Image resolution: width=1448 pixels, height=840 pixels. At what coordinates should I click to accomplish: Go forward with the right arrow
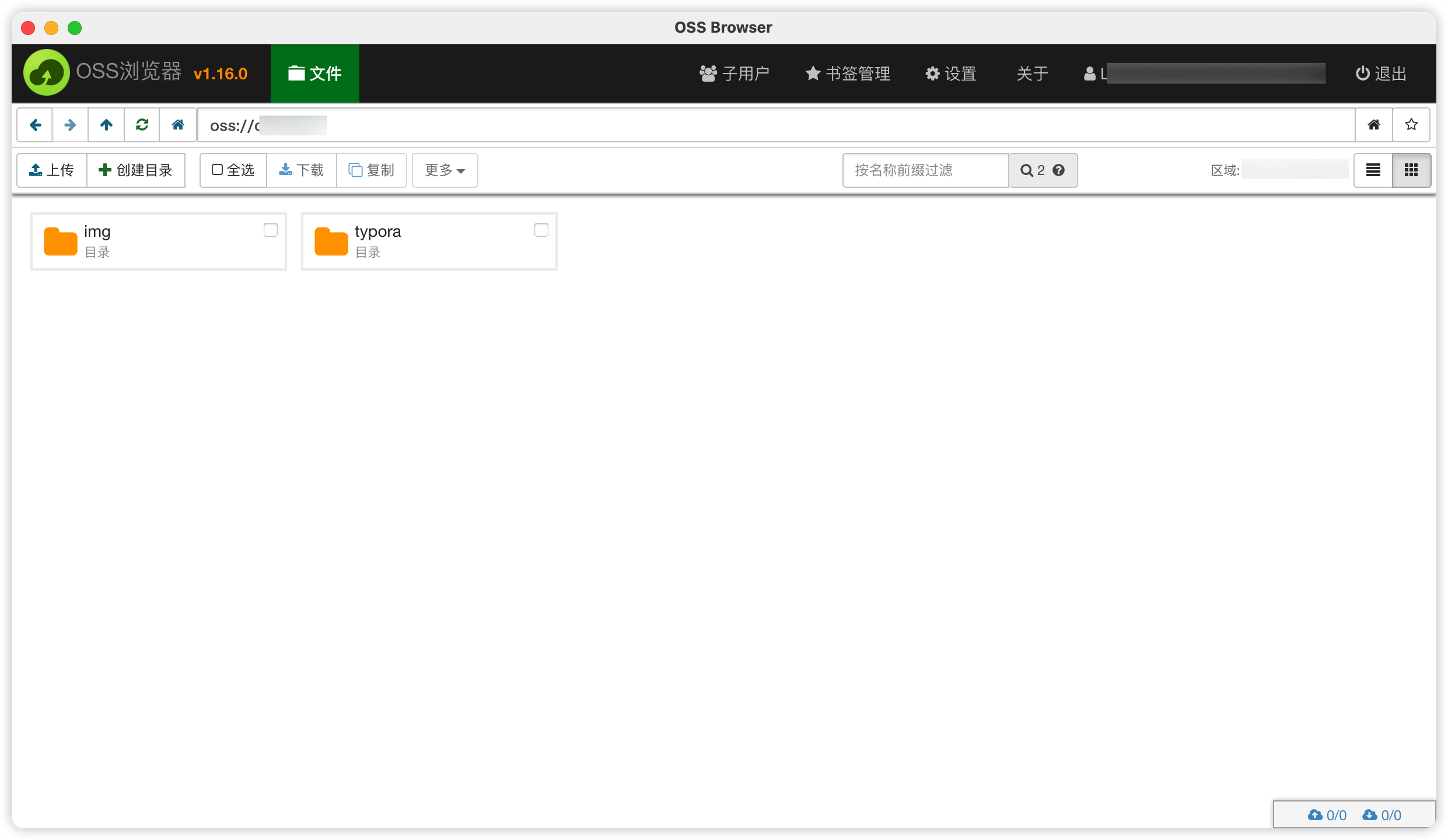(x=71, y=125)
